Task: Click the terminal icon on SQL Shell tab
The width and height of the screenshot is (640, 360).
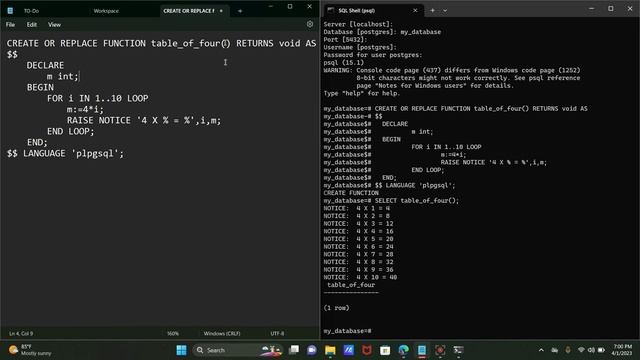Action: [x=331, y=11]
